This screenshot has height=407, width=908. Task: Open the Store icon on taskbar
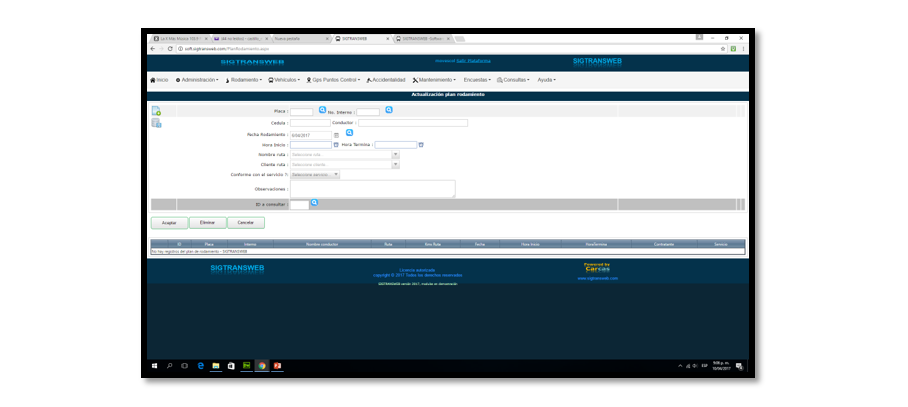[231, 366]
